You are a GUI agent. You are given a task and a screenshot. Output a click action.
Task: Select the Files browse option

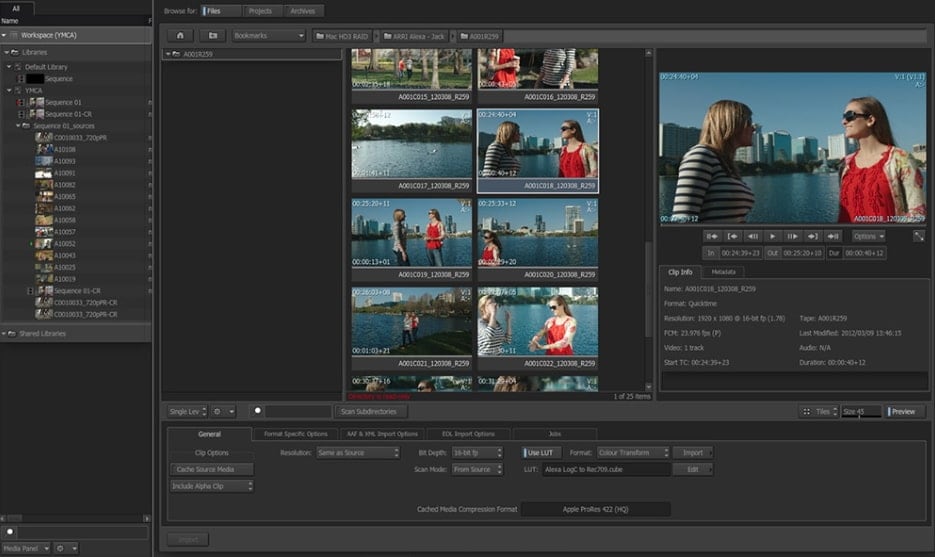click(220, 11)
